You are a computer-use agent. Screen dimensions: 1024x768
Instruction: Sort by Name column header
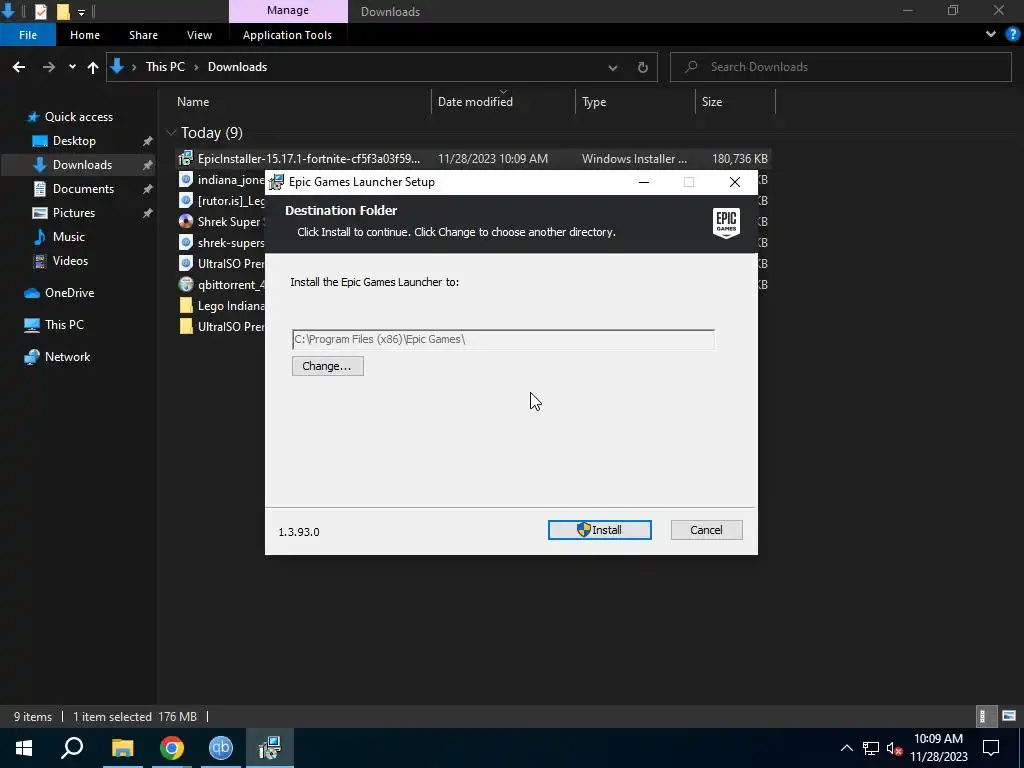pyautogui.click(x=193, y=102)
